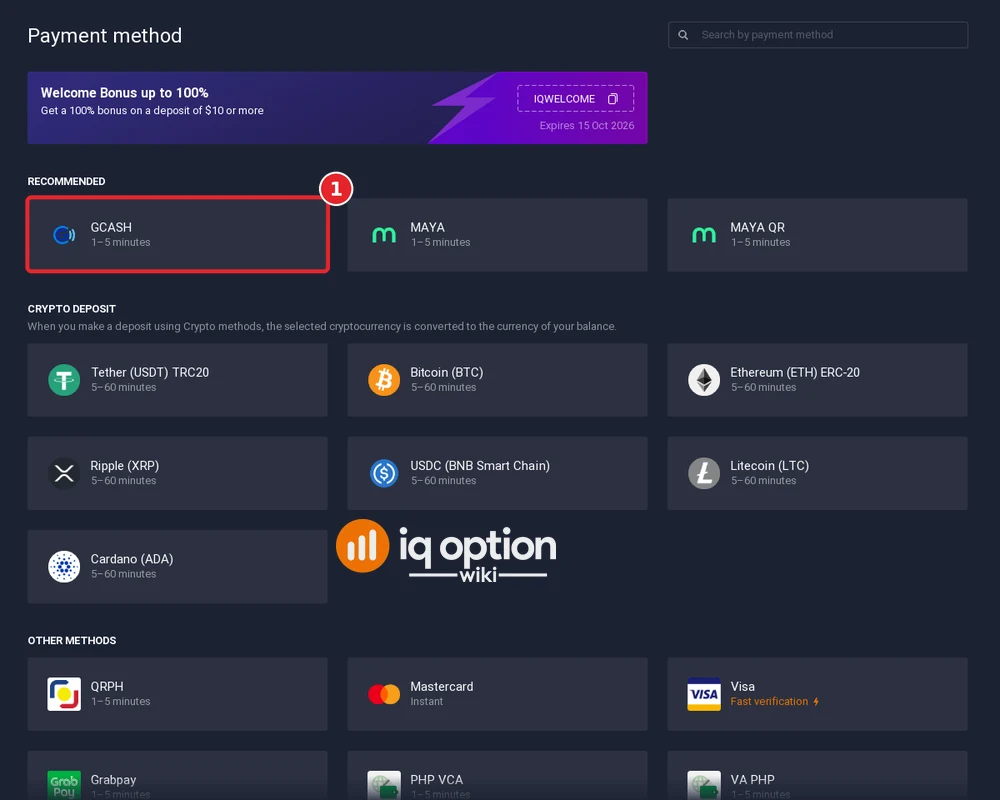Select GCASH payment method card
Image resolution: width=1000 pixels, height=800 pixels.
click(x=177, y=235)
